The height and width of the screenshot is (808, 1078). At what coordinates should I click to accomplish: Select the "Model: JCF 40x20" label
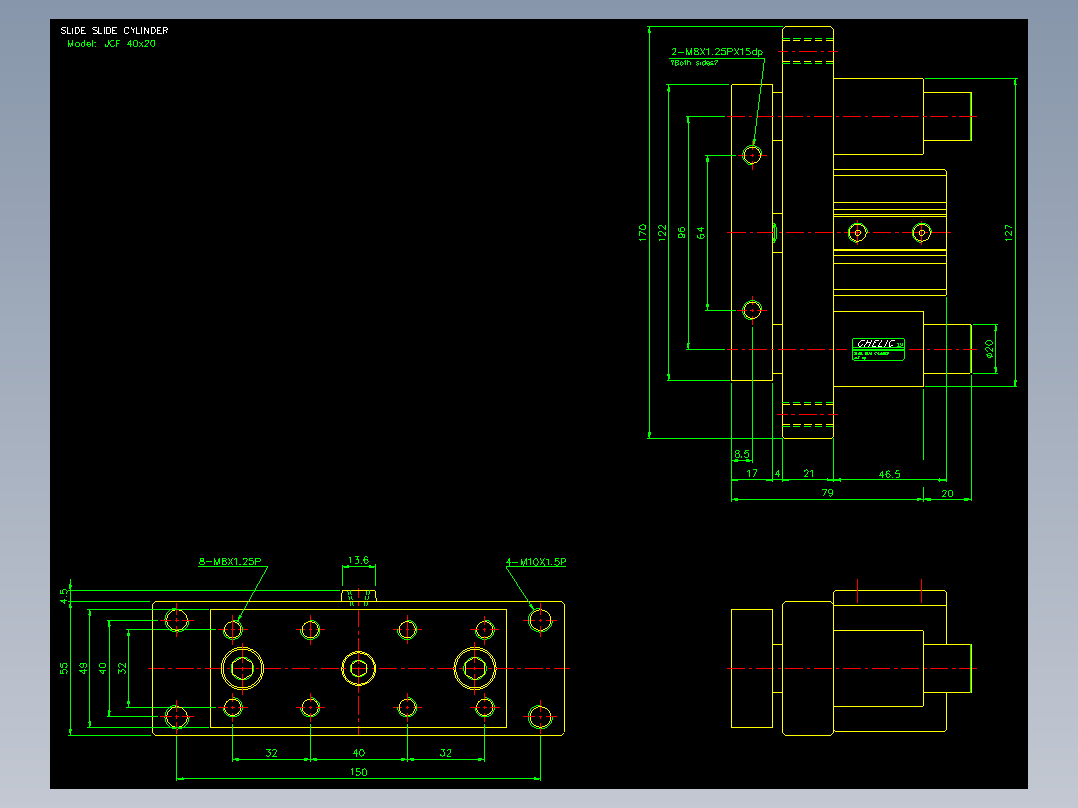(111, 43)
